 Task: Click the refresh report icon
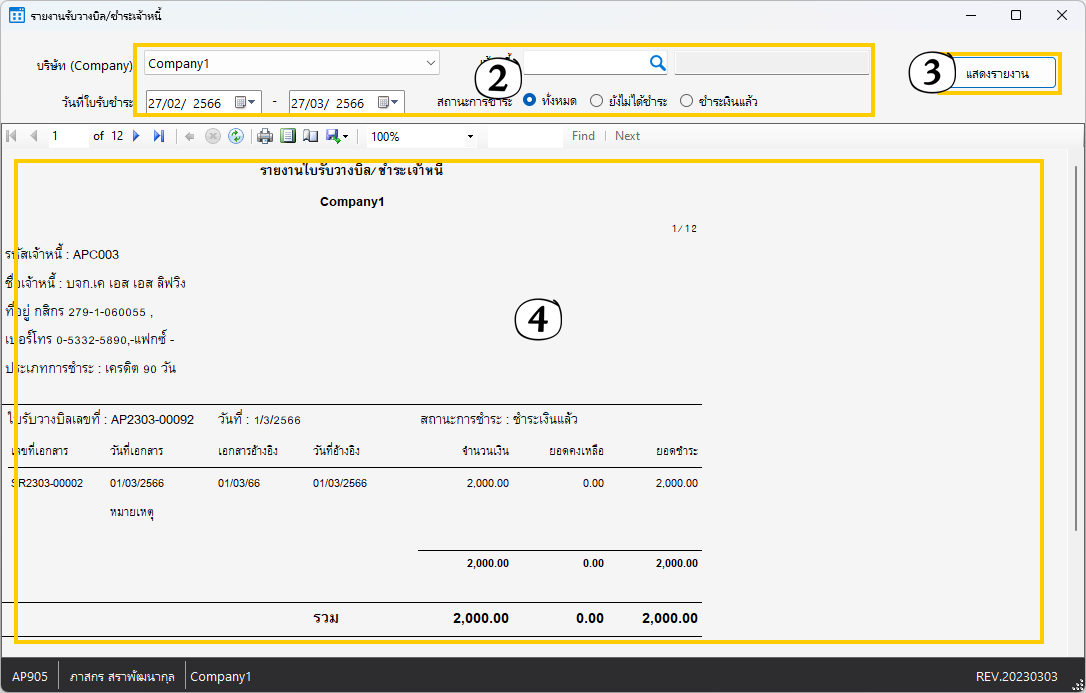coord(235,136)
